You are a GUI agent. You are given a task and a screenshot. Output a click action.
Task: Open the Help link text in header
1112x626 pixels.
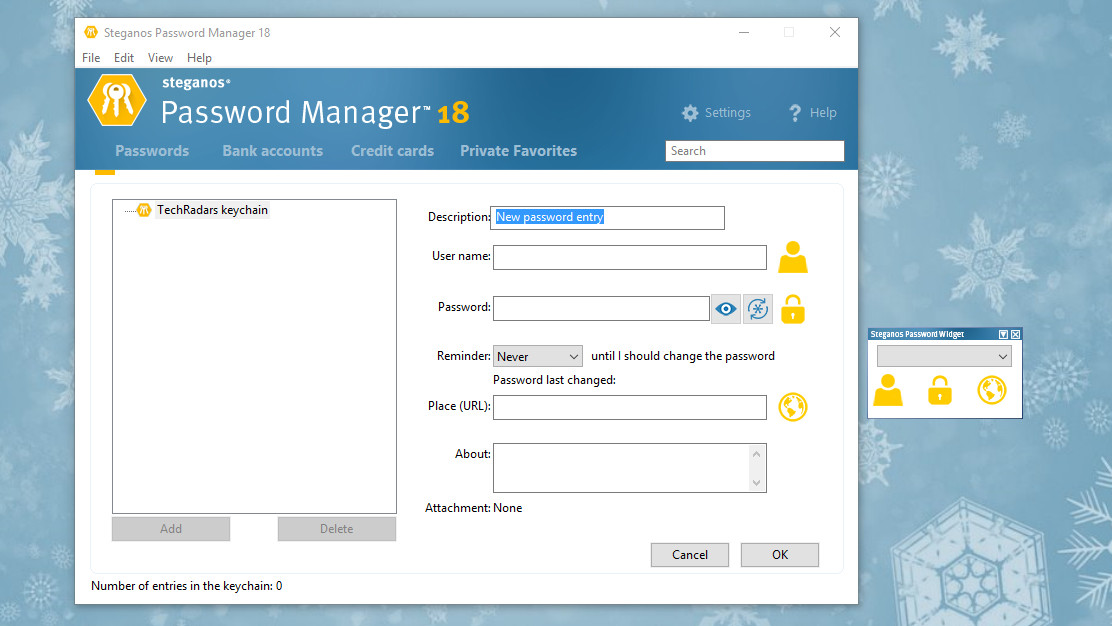823,113
